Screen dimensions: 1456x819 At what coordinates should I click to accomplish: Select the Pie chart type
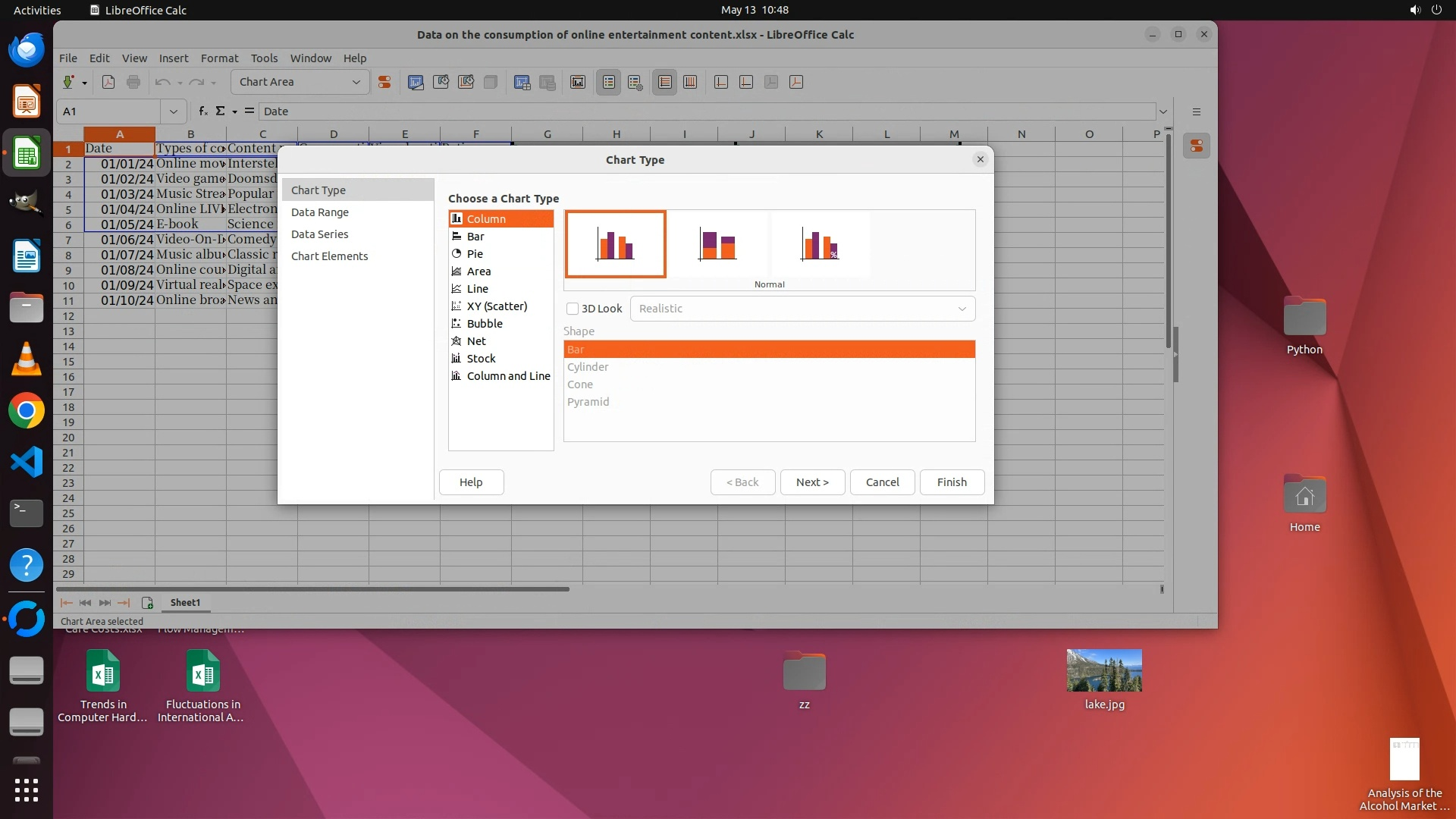click(475, 254)
